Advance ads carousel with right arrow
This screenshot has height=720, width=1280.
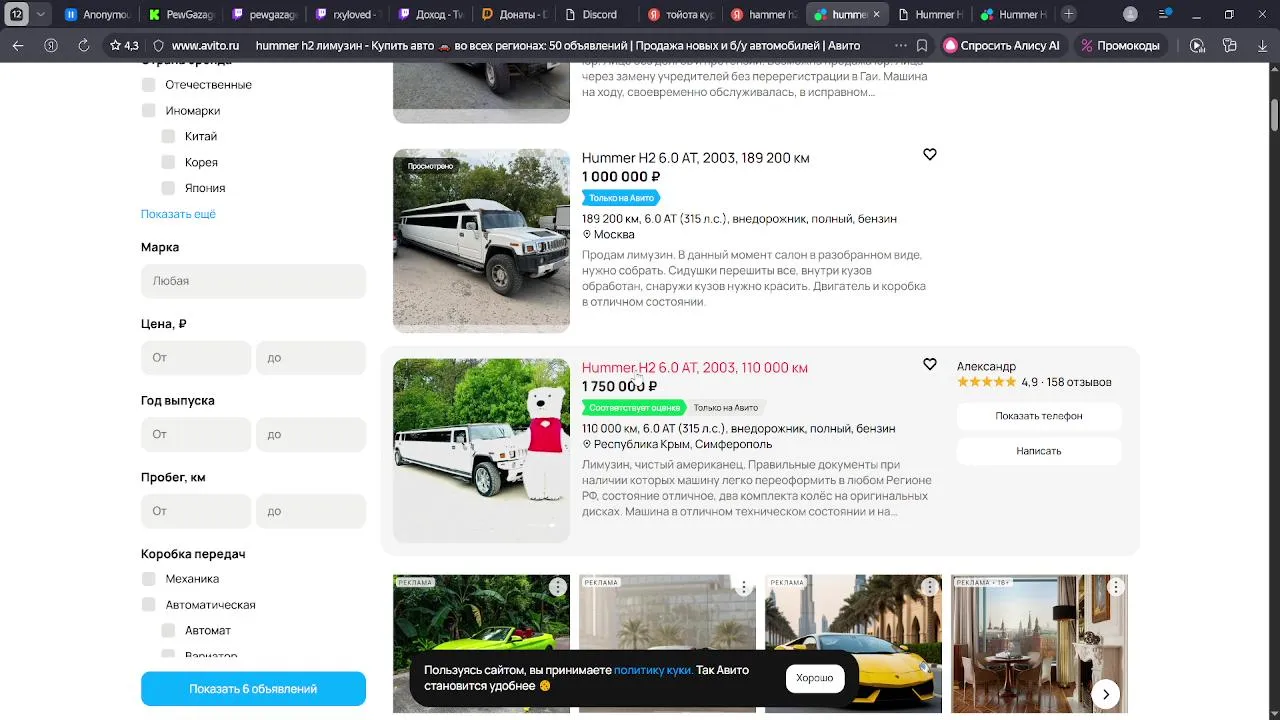tap(1106, 694)
